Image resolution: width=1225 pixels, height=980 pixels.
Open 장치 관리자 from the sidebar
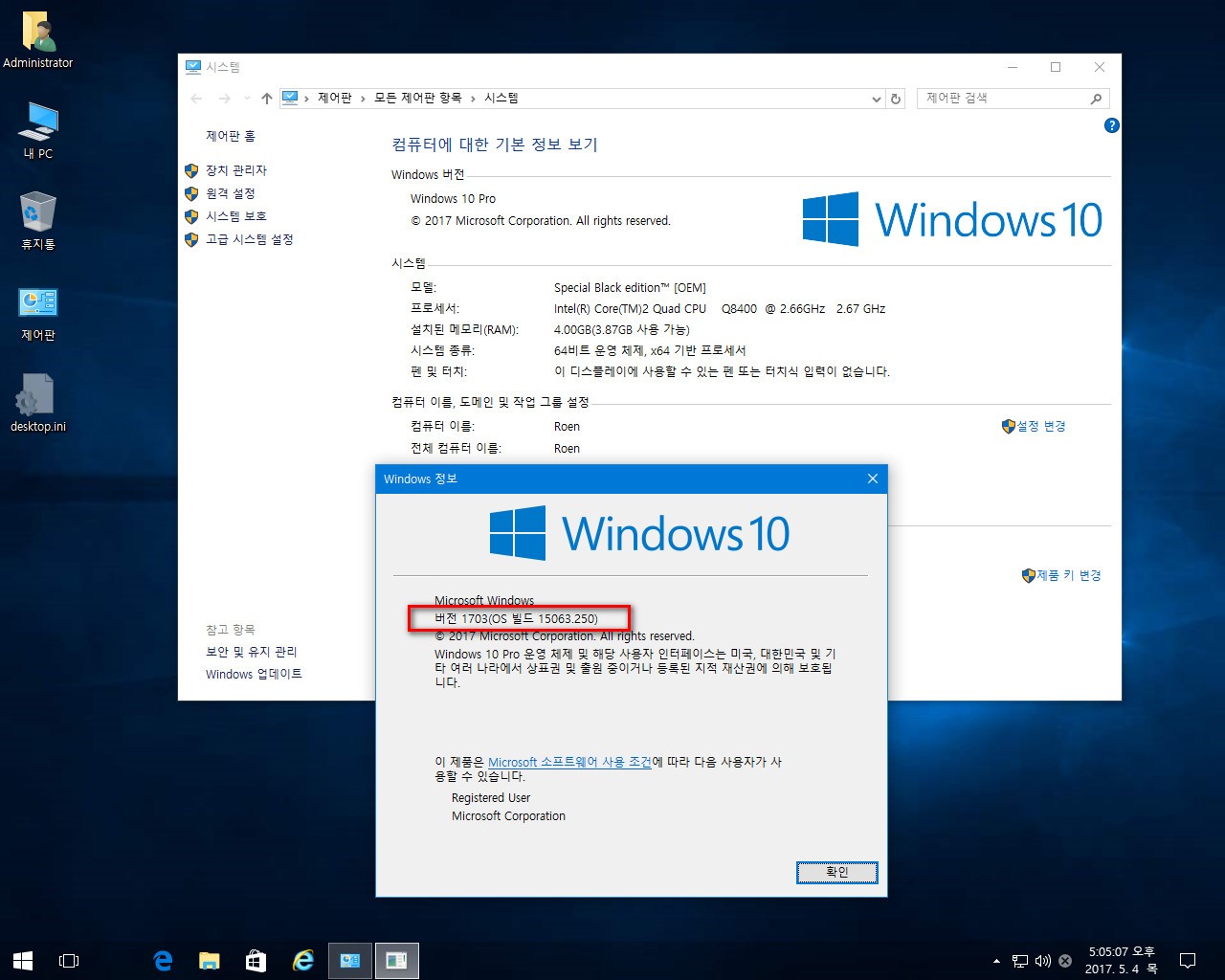click(236, 170)
